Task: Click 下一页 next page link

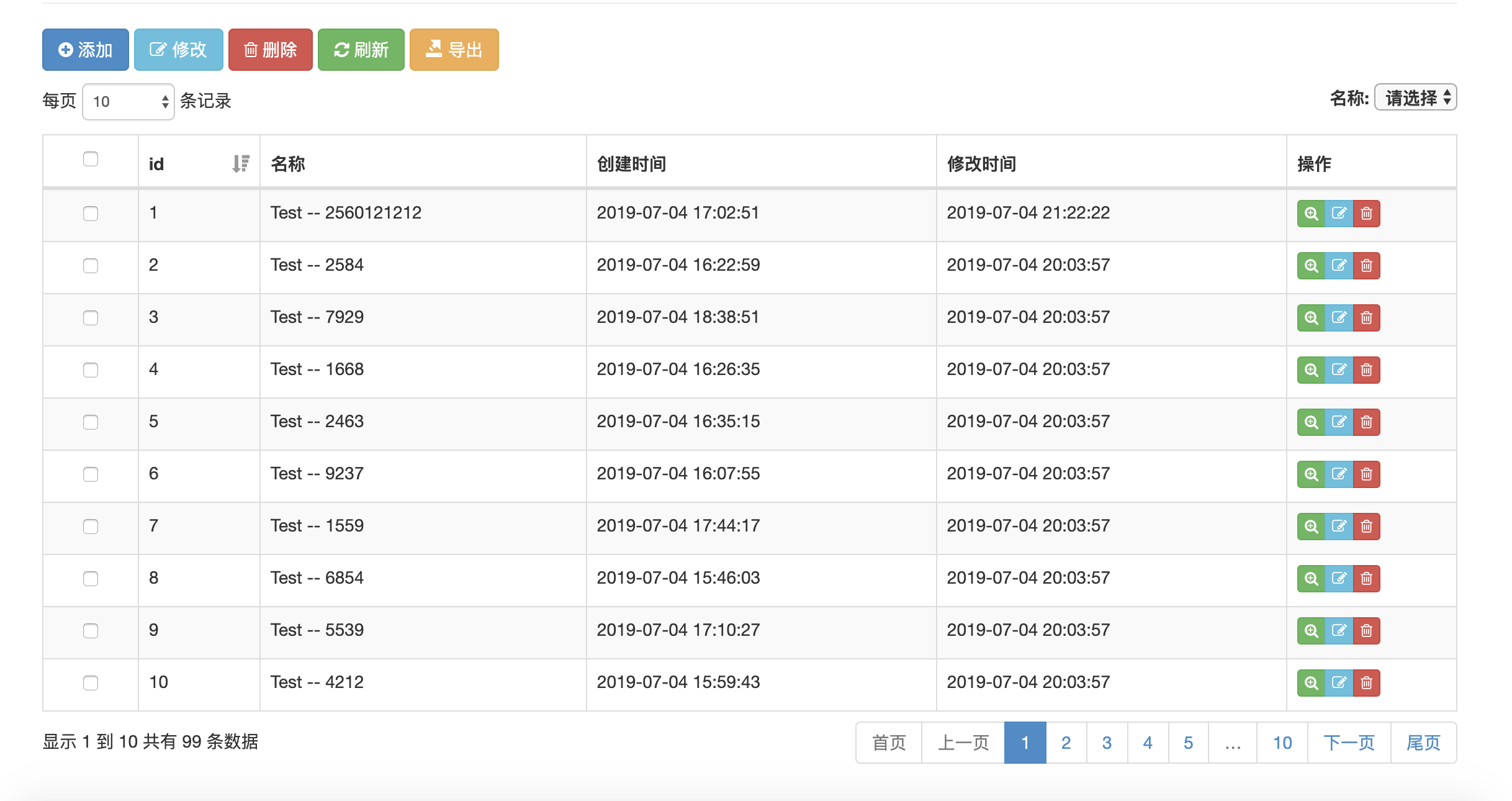Action: click(x=1349, y=743)
